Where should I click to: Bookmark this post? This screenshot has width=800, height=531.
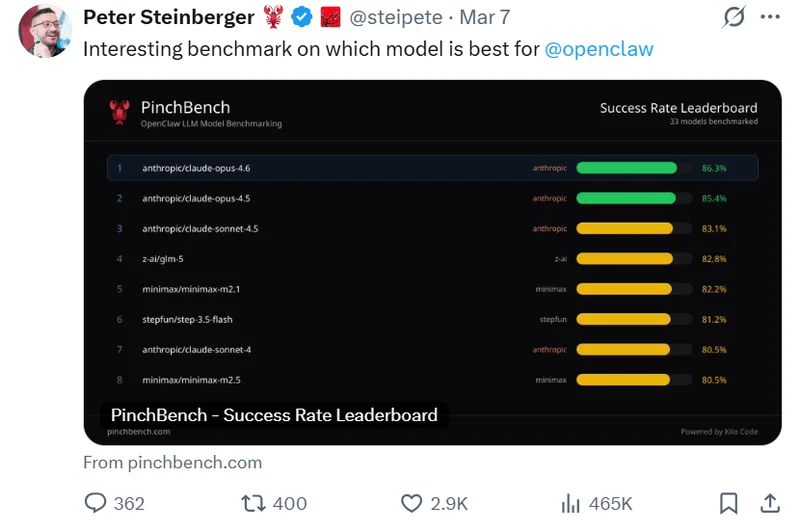[729, 503]
